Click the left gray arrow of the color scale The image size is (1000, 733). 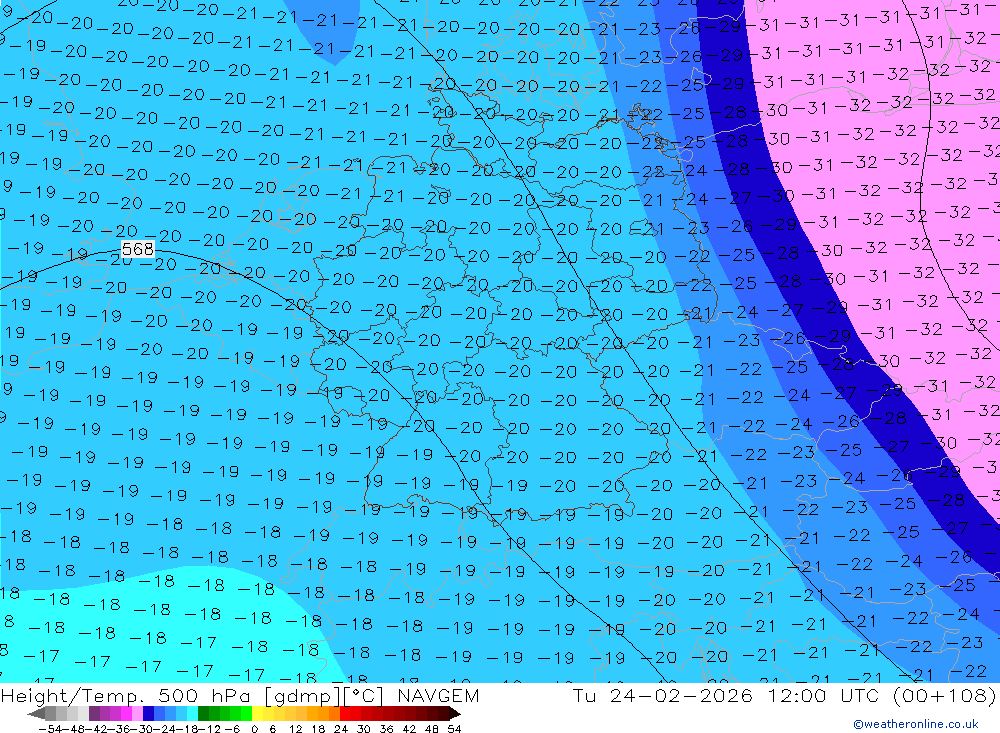pyautogui.click(x=36, y=713)
